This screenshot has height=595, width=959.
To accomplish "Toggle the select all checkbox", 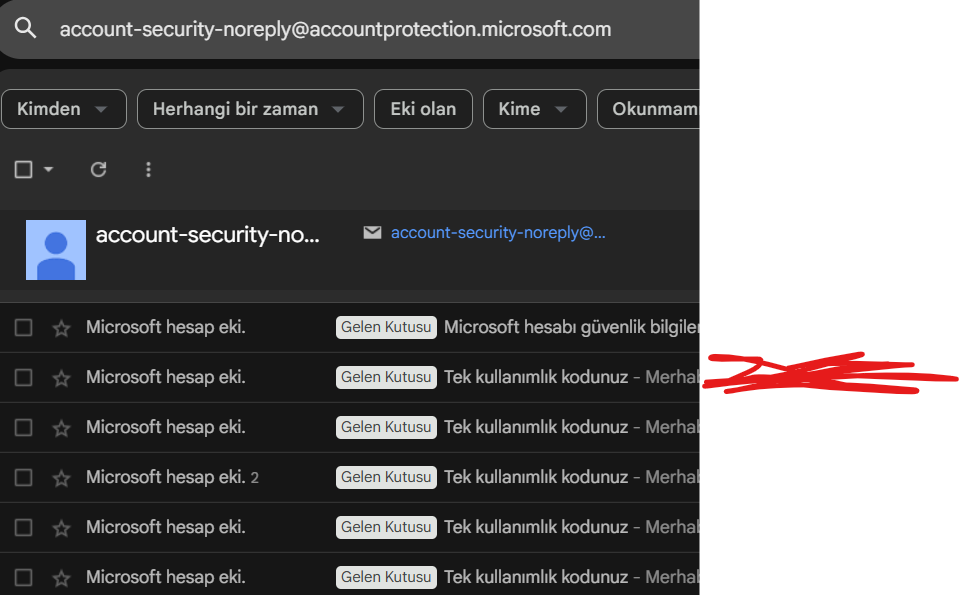I will click(x=24, y=170).
